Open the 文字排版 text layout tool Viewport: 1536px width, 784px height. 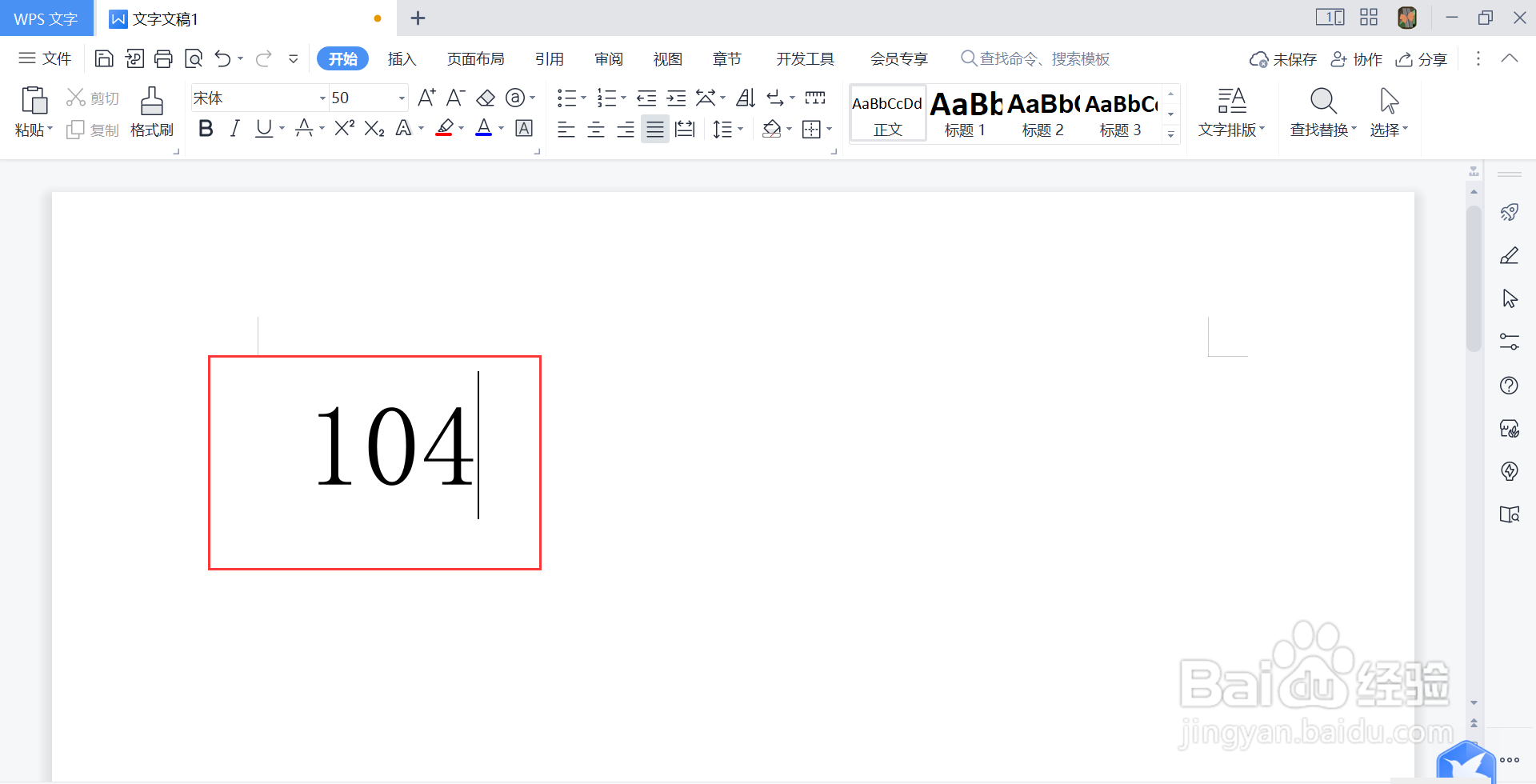tap(1231, 112)
